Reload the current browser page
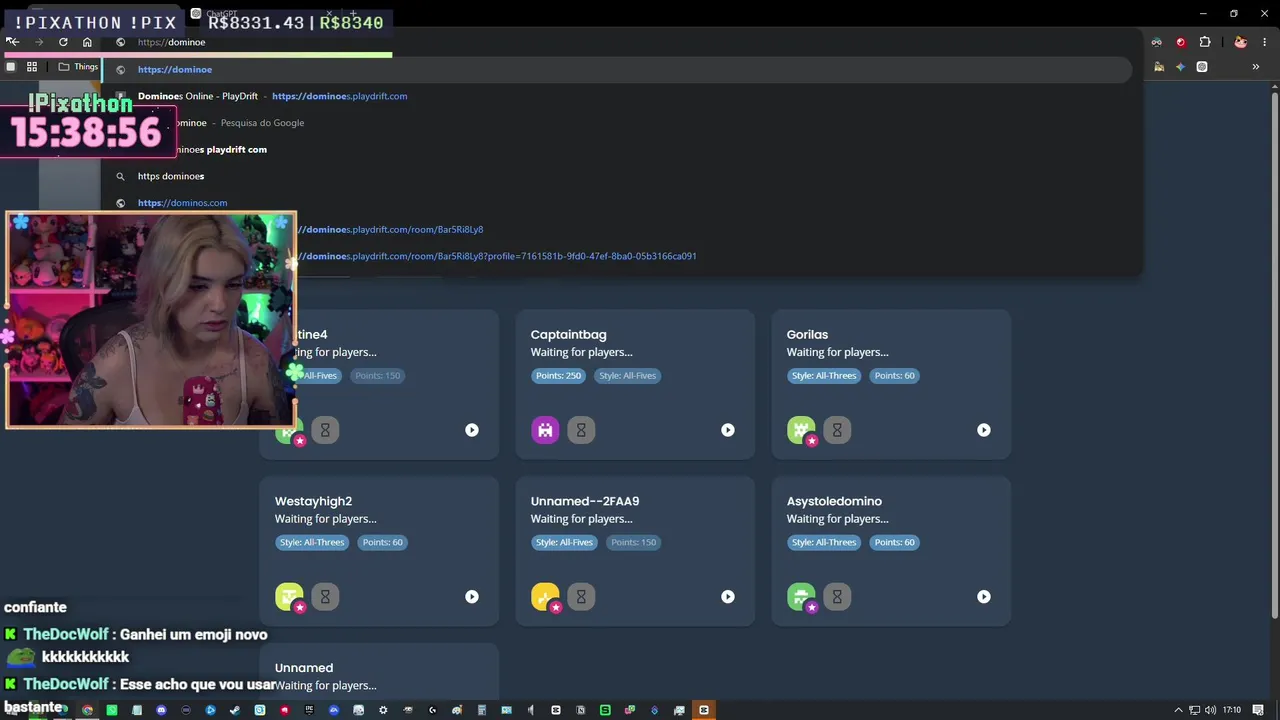1280x720 pixels. 63,42
